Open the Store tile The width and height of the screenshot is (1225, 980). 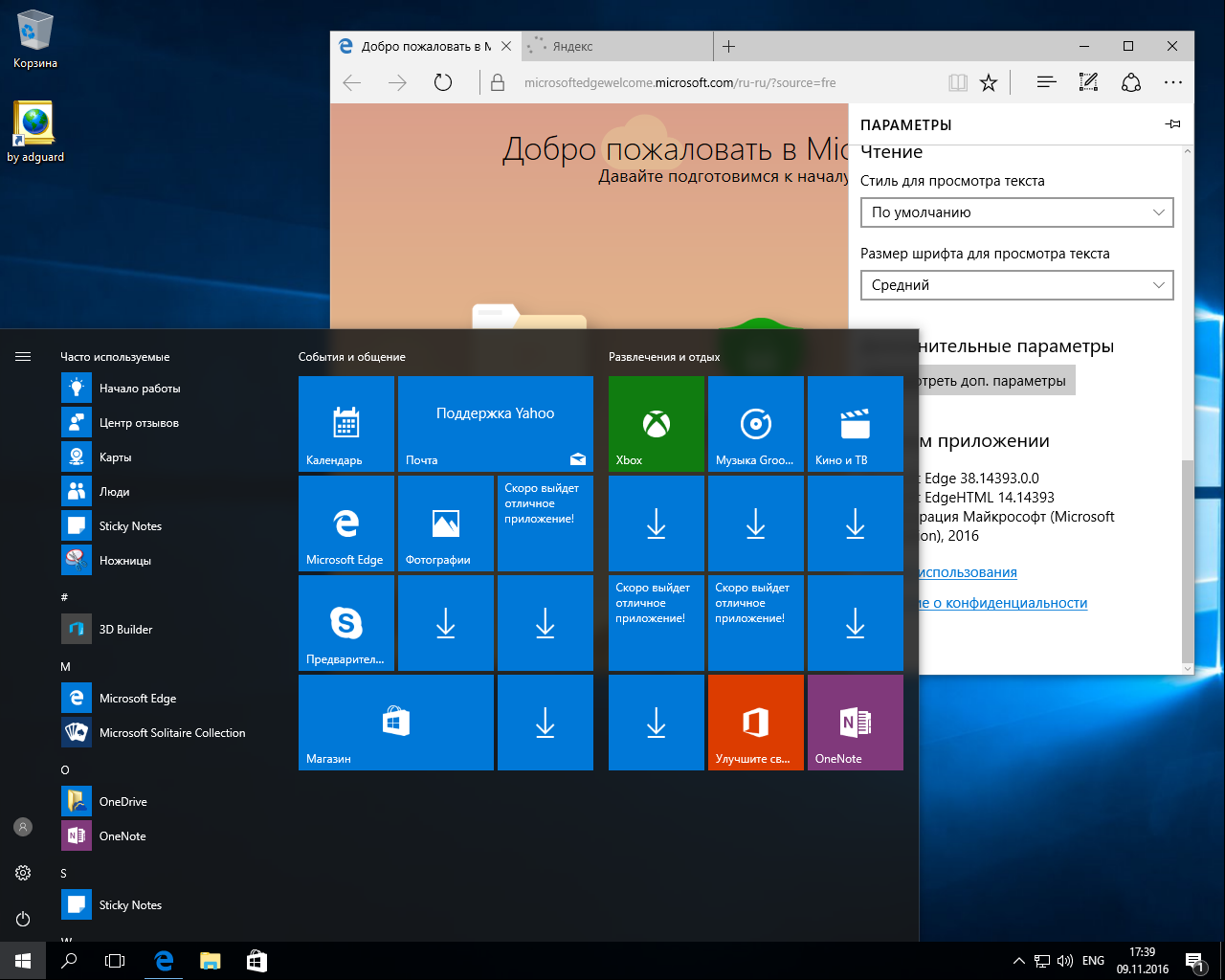coord(396,723)
